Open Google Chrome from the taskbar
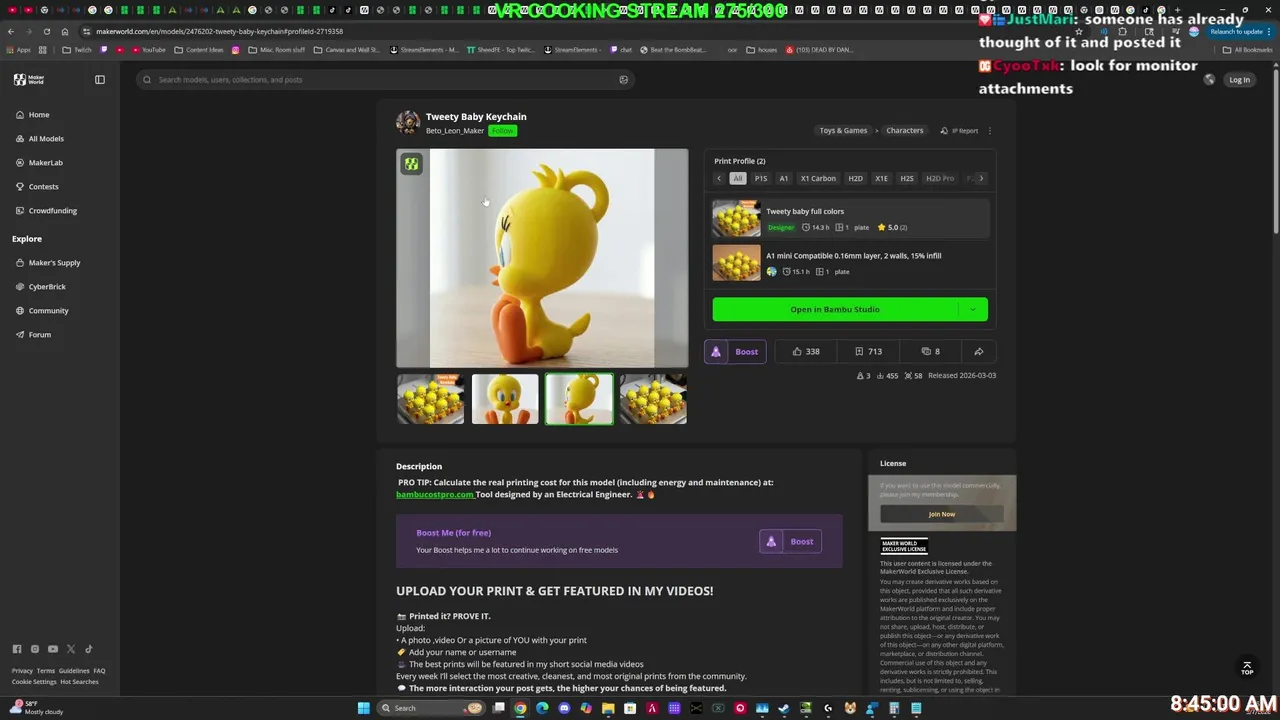 click(520, 708)
